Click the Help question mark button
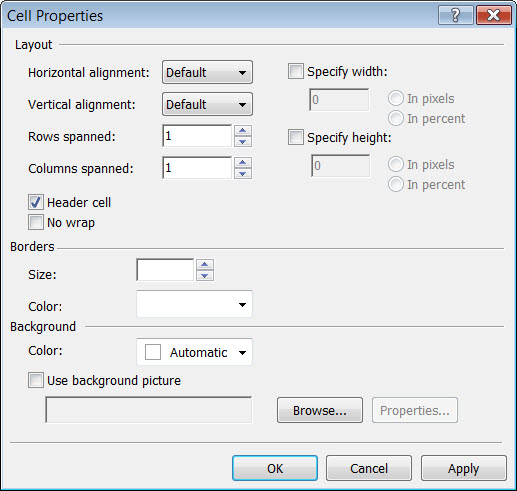This screenshot has width=517, height=491. pyautogui.click(x=456, y=15)
